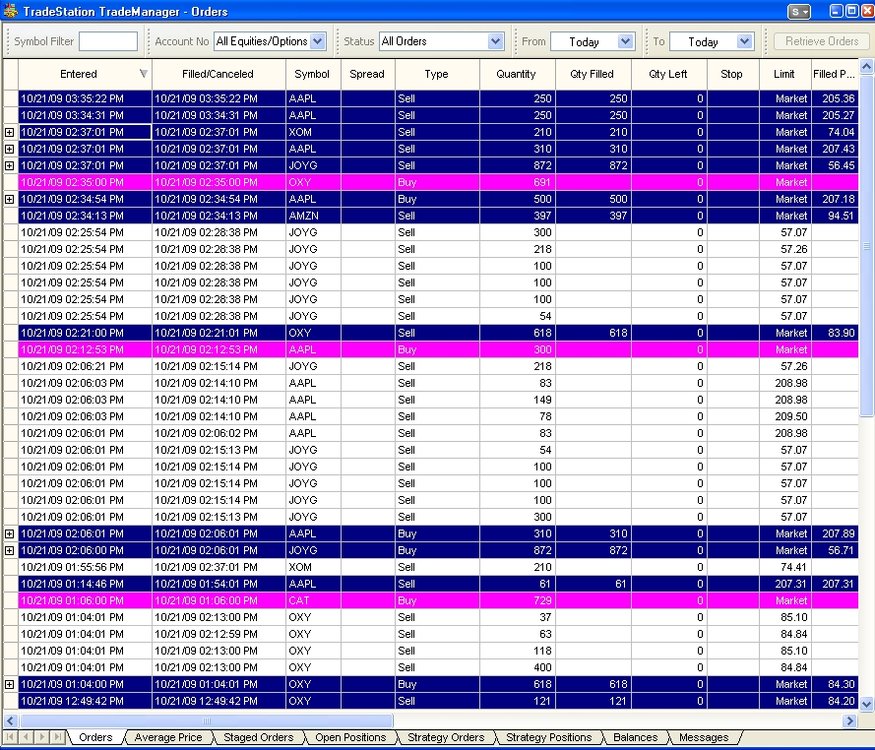875x750 pixels.
Task: Sort by the Entered column header
Action: click(85, 74)
